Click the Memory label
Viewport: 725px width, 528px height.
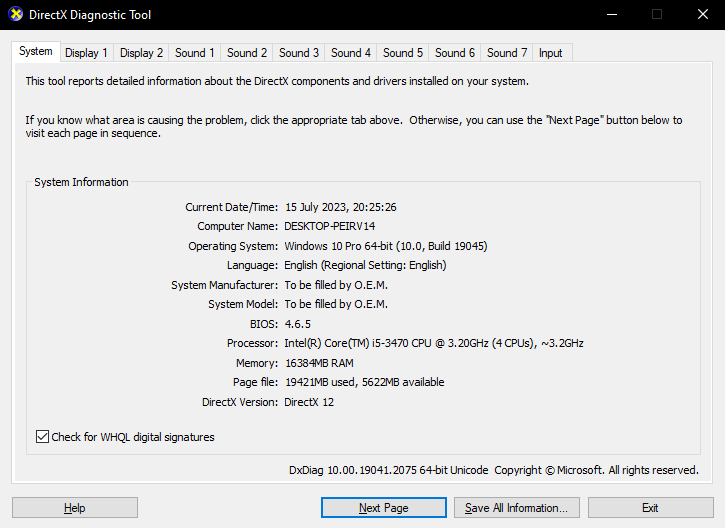pos(257,363)
